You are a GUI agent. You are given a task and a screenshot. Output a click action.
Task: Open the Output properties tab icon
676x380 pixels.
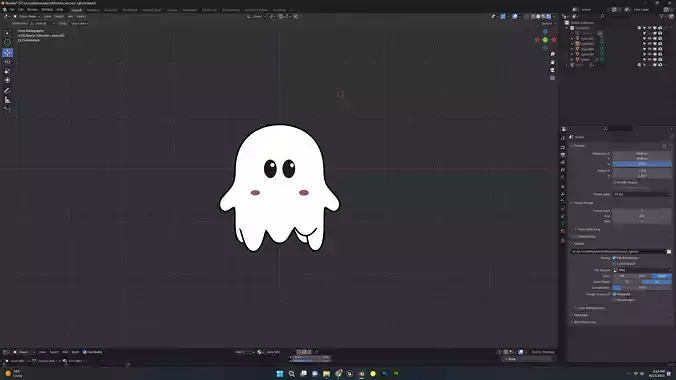click(x=563, y=154)
